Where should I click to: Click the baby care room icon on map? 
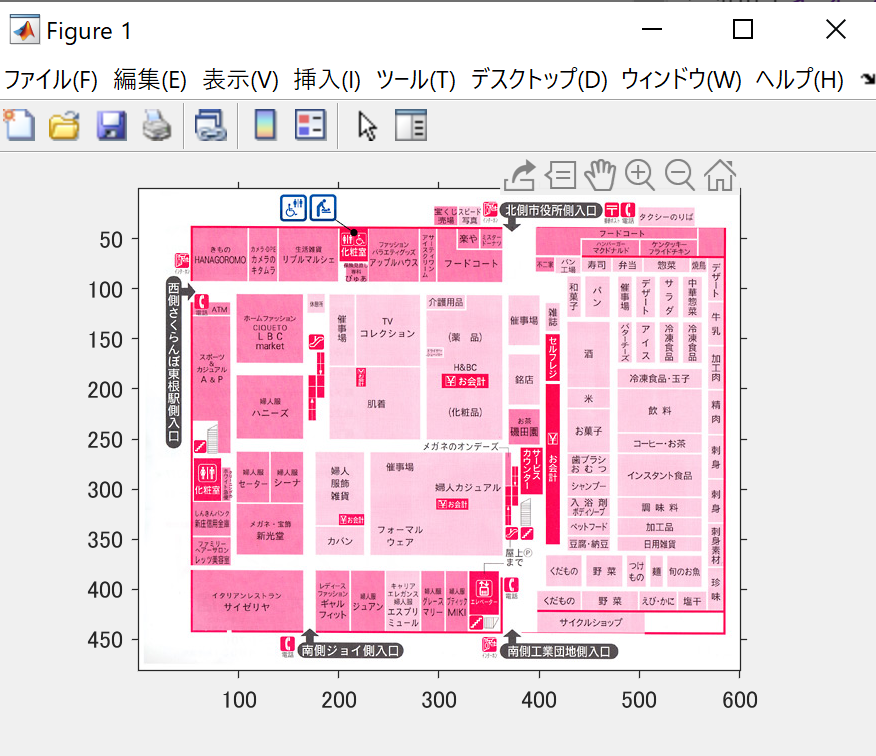click(323, 208)
